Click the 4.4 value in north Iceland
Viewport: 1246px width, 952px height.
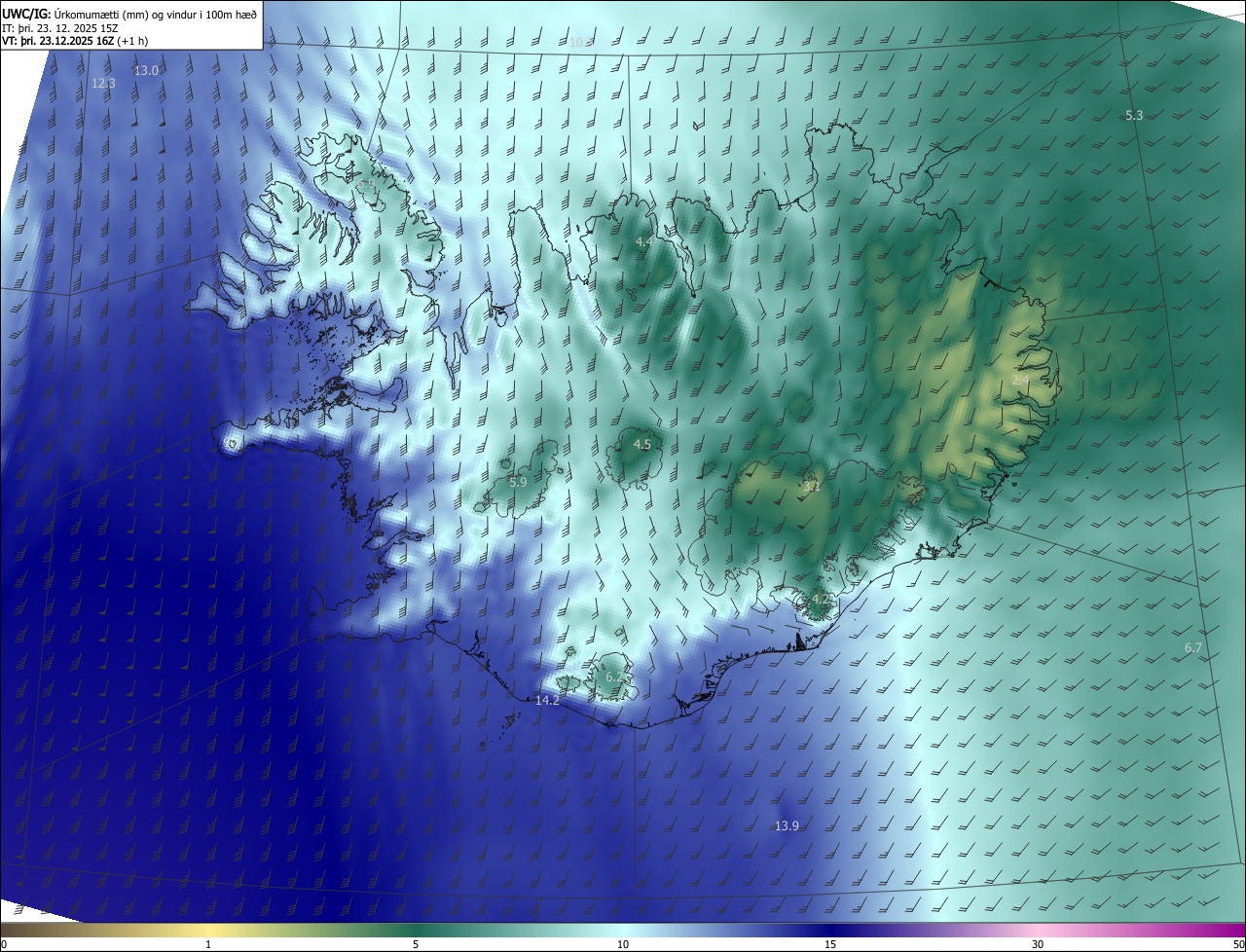point(644,240)
